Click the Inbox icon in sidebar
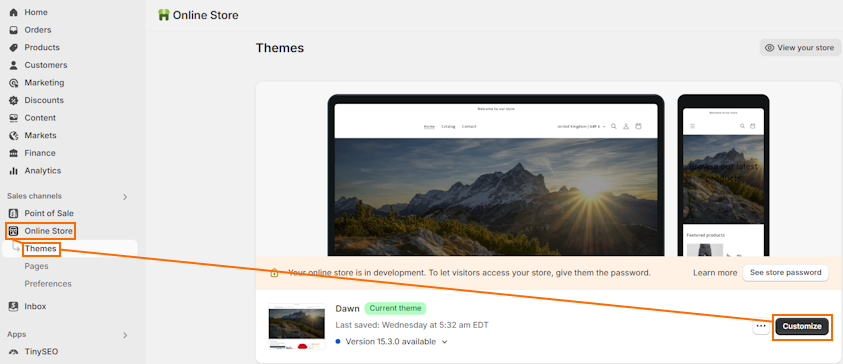The width and height of the screenshot is (843, 364). click(14, 306)
